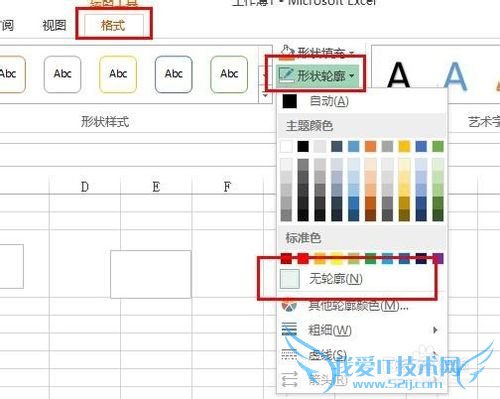Viewport: 500px width, 399px height.
Task: Click the arrows icon beside 箭头(R)
Action: (289, 379)
